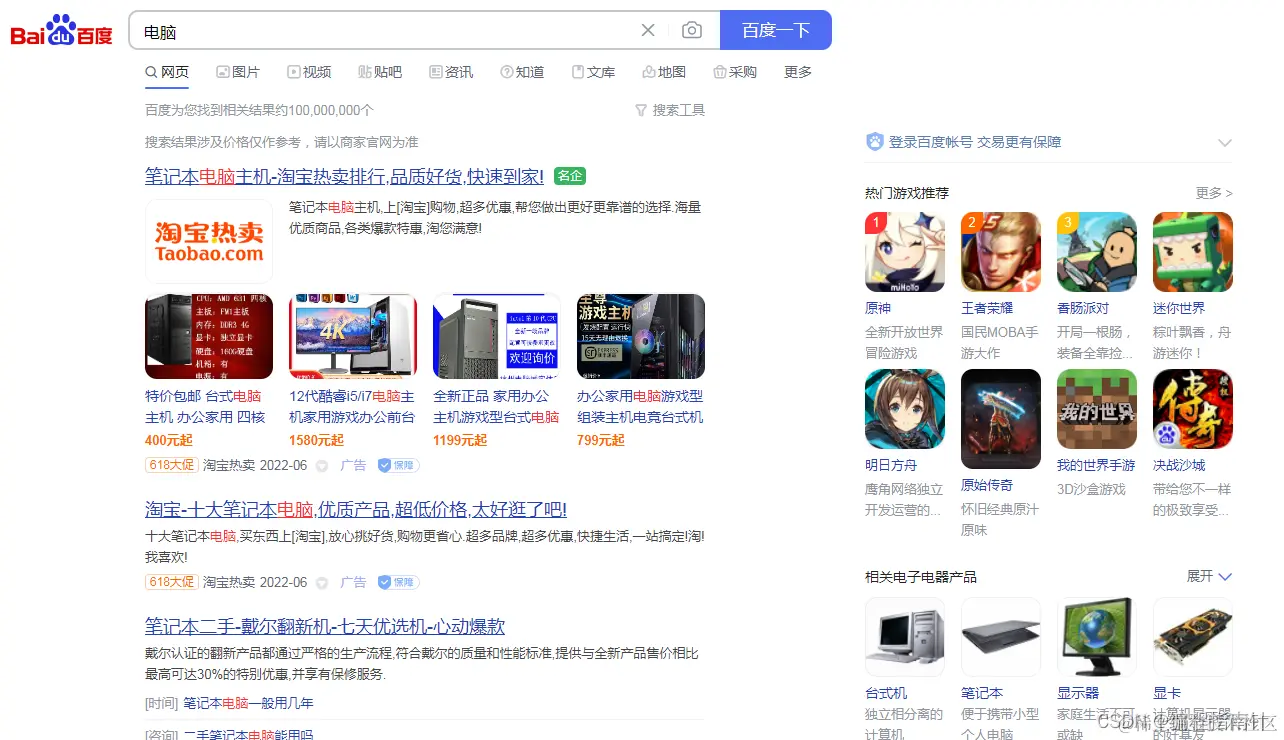Click the 明日方舟 text link

891,465
